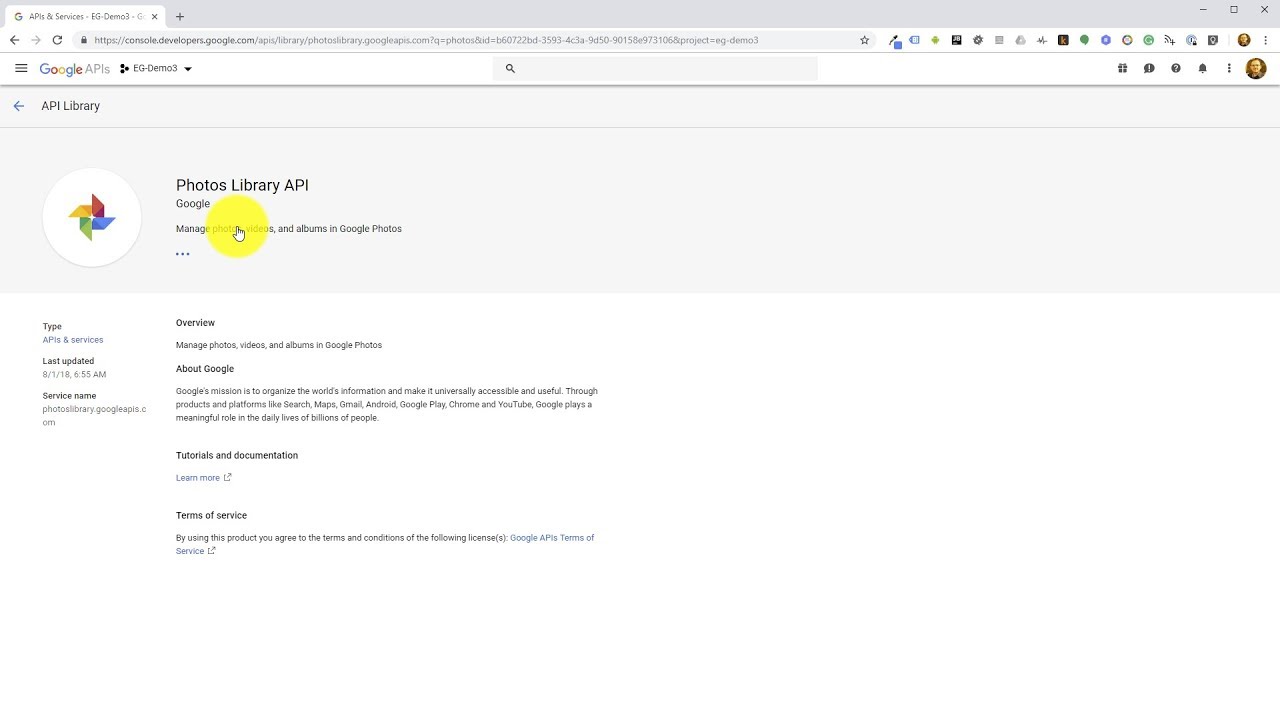Viewport: 1280px width, 720px height.
Task: Click the Google Photos pinwheel logo
Action: tap(92, 217)
